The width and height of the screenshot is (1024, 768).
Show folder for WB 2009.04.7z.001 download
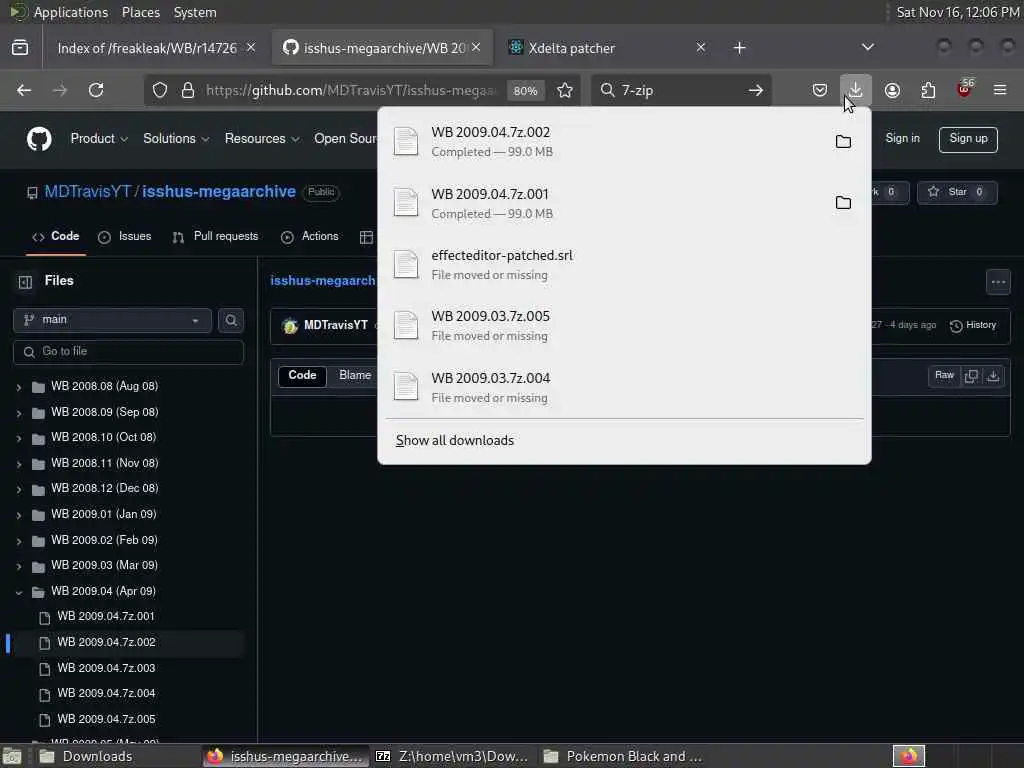(x=843, y=203)
